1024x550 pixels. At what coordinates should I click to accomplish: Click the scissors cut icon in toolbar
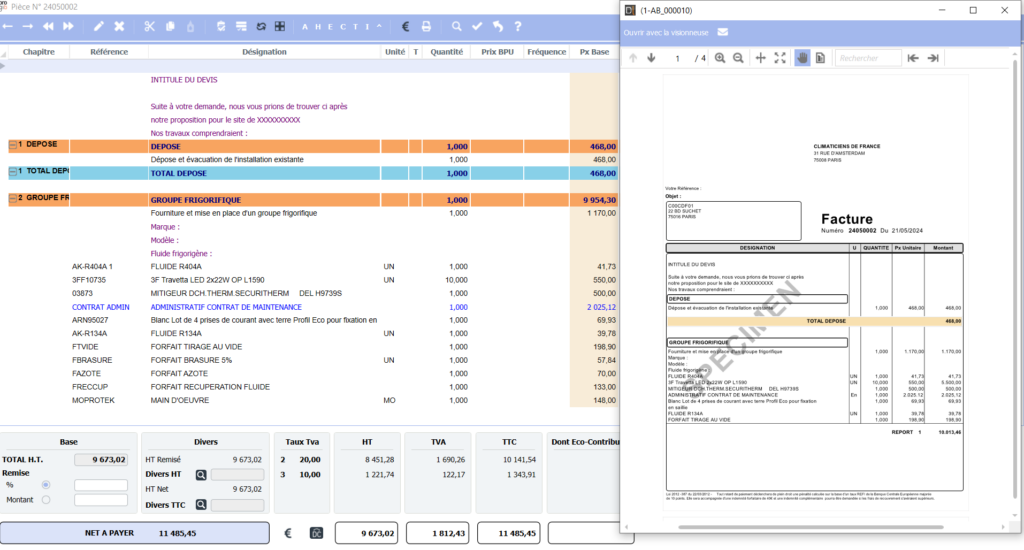pos(149,26)
